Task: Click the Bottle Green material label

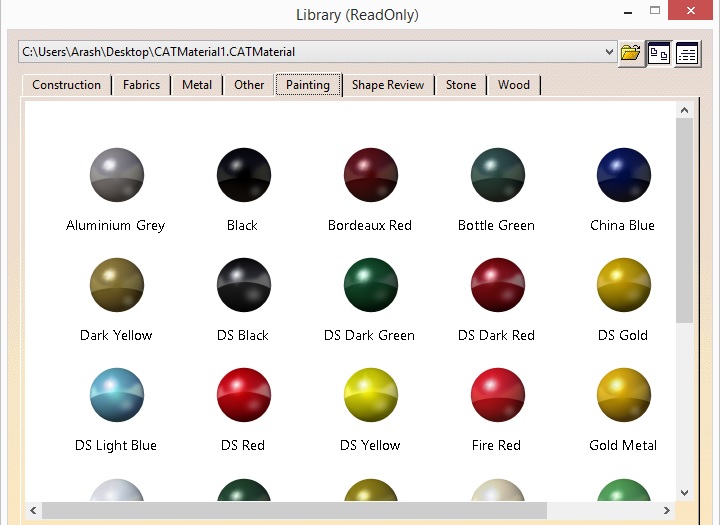Action: point(496,226)
